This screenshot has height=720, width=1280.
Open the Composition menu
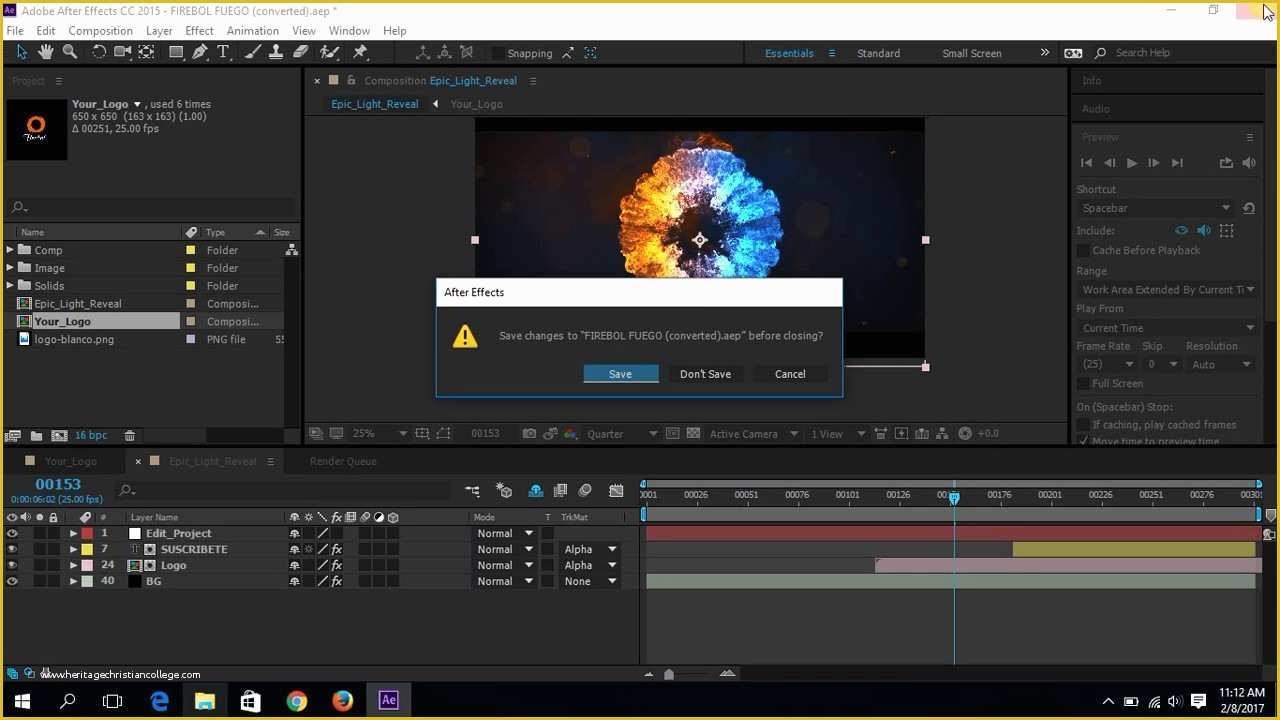pyautogui.click(x=100, y=31)
